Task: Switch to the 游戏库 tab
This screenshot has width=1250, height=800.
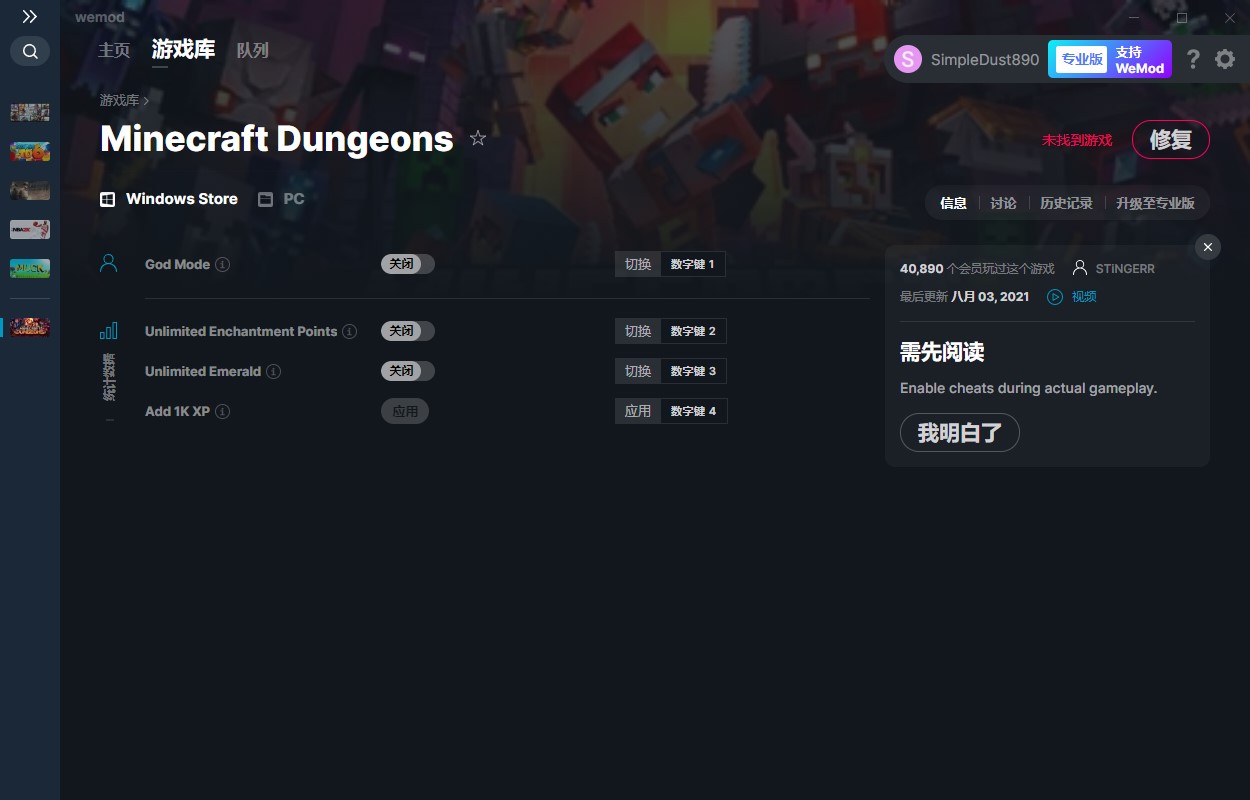Action: (183, 50)
